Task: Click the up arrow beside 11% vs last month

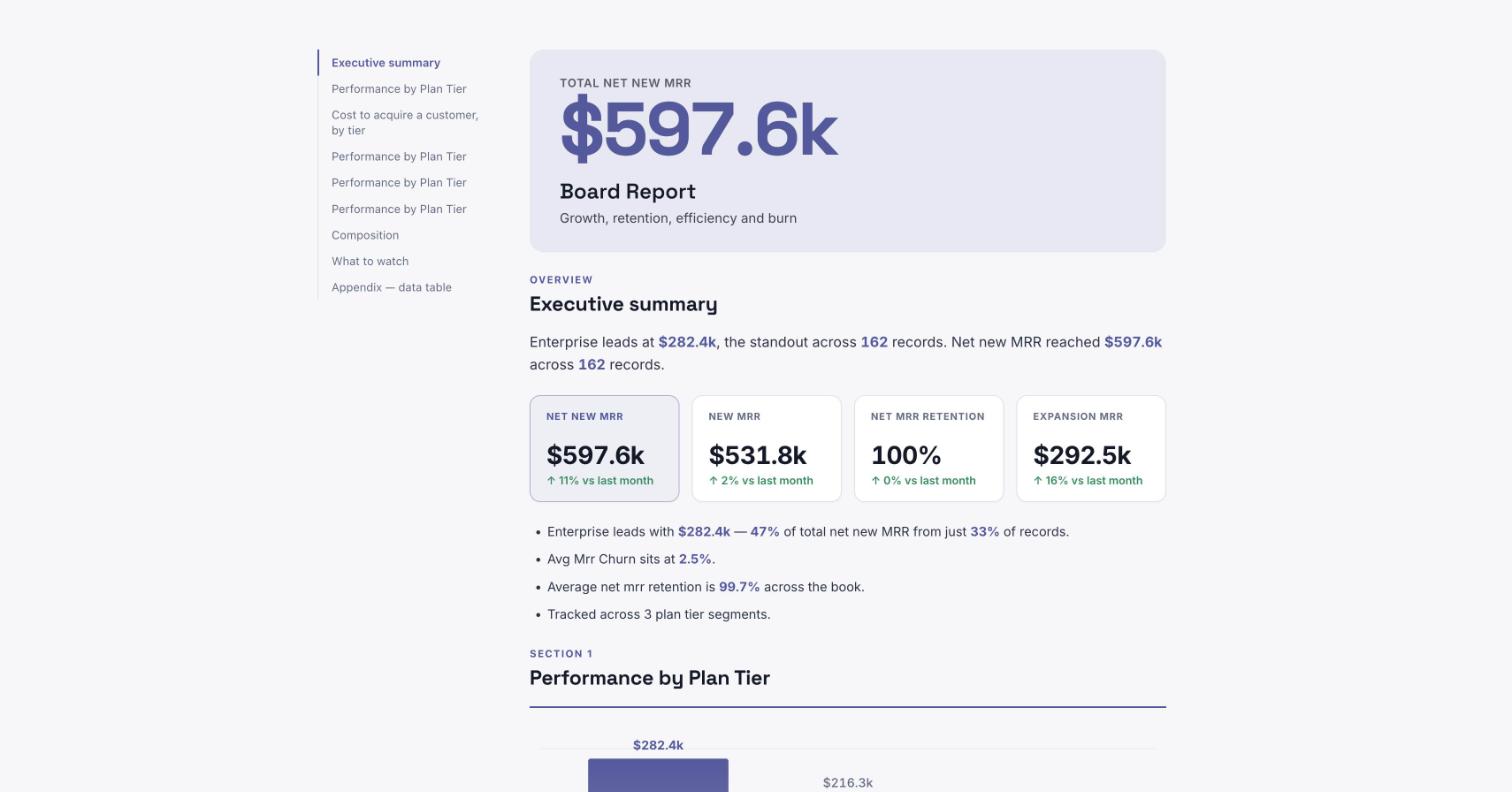Action: tap(551, 481)
